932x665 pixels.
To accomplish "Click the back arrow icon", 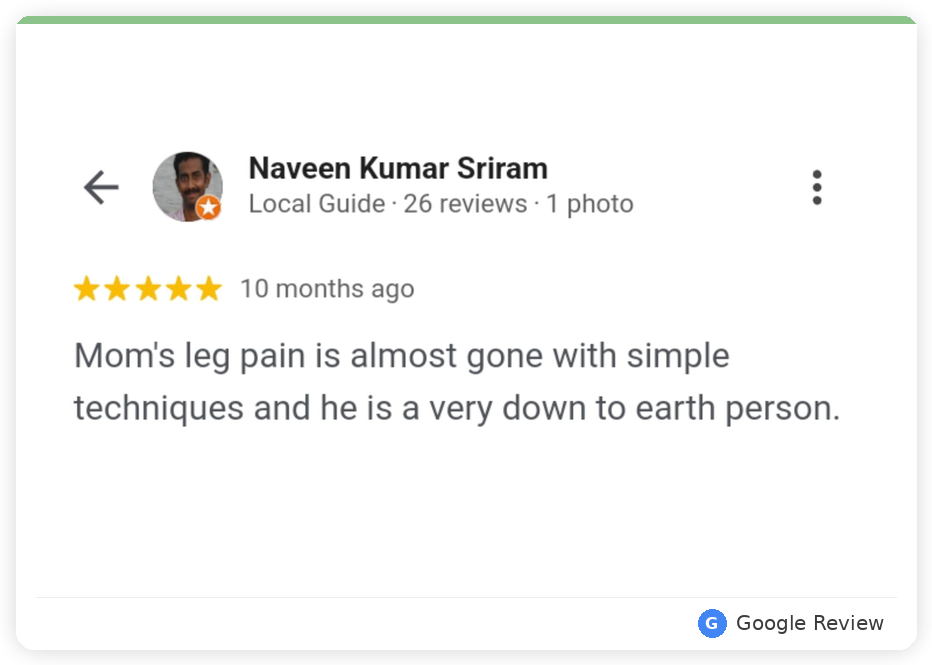I will (x=101, y=187).
